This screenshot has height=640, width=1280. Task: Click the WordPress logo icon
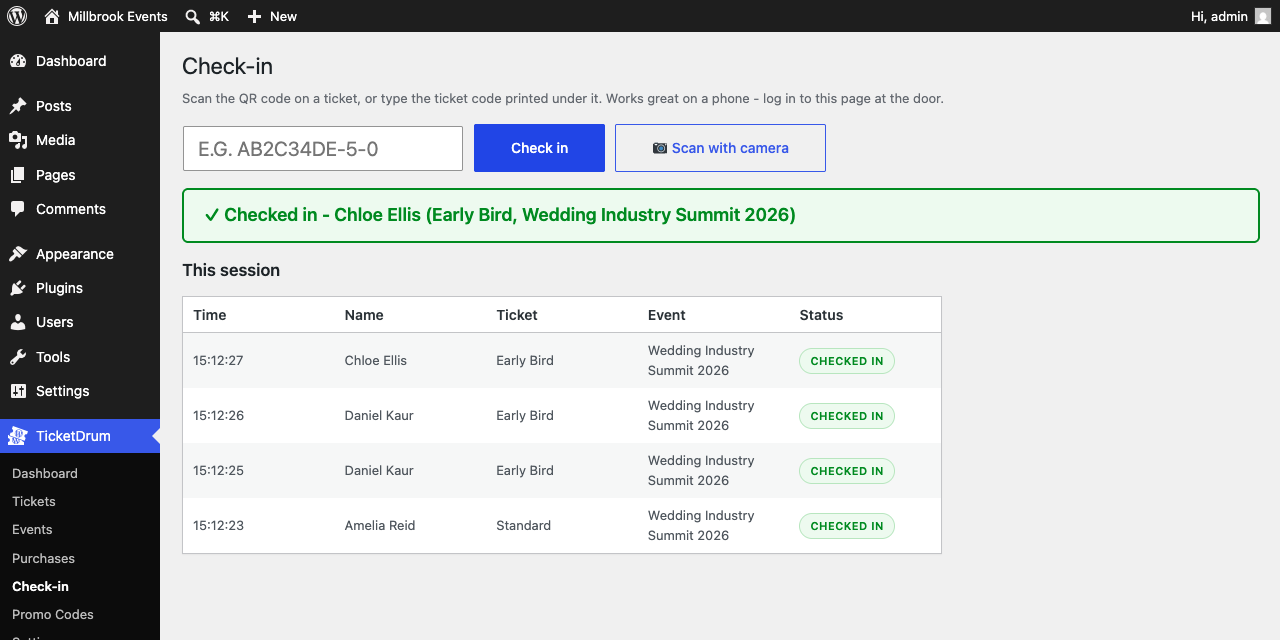[17, 16]
